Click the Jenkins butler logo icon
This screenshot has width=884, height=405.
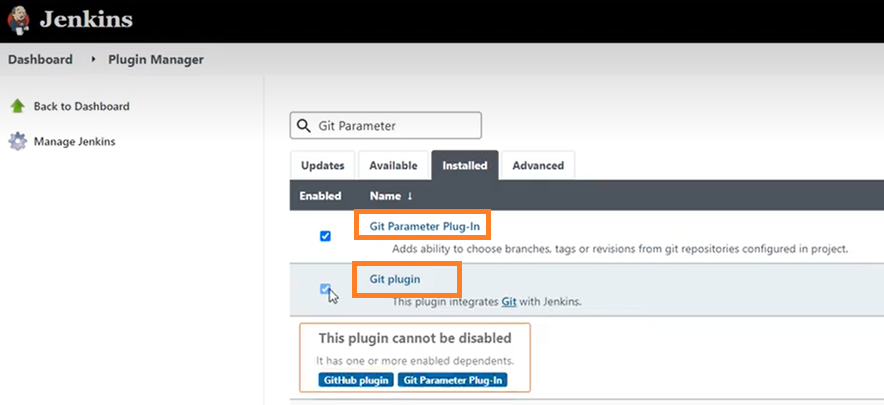[19, 20]
